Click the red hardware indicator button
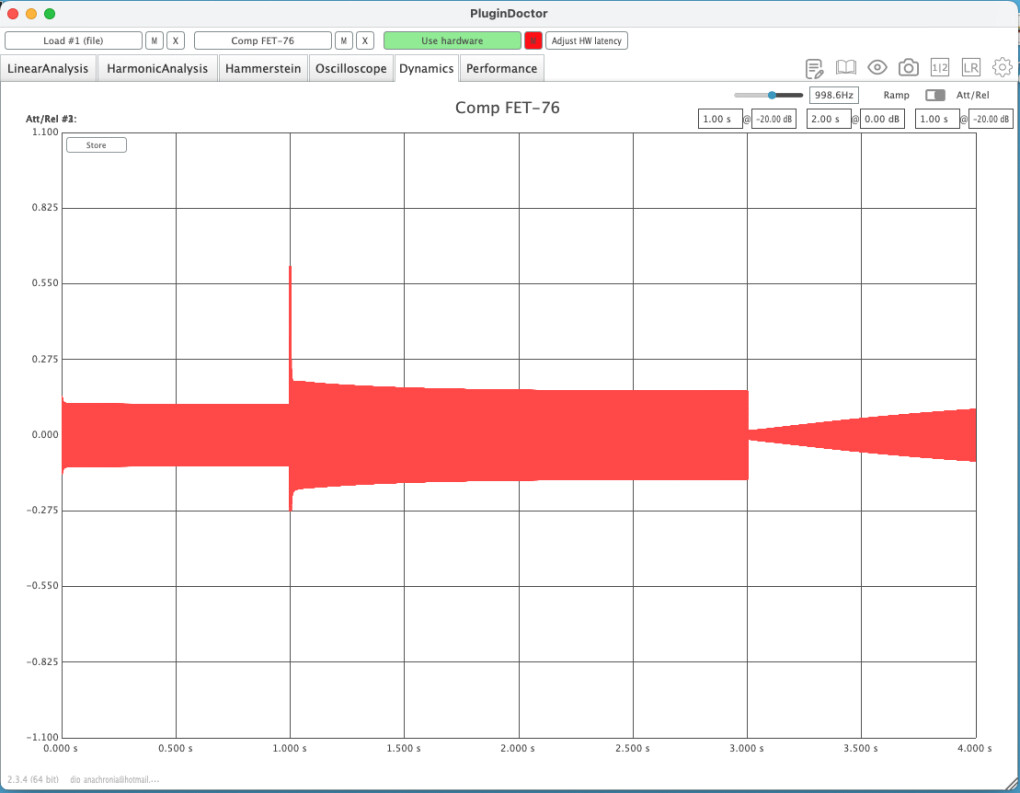1020x793 pixels. [533, 40]
